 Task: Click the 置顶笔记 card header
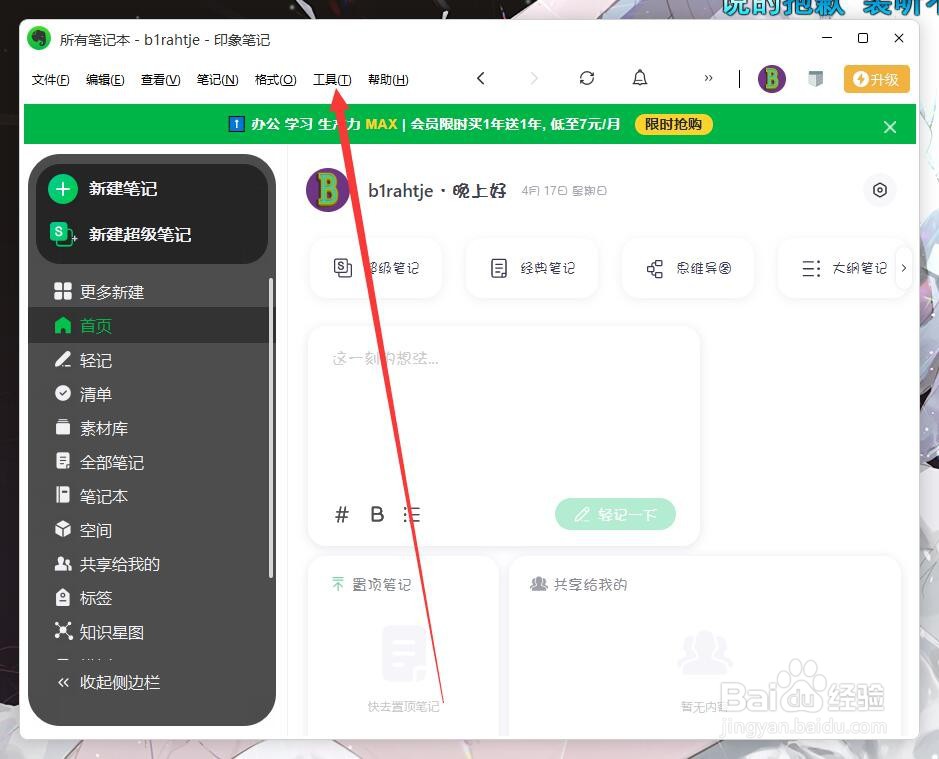point(371,584)
